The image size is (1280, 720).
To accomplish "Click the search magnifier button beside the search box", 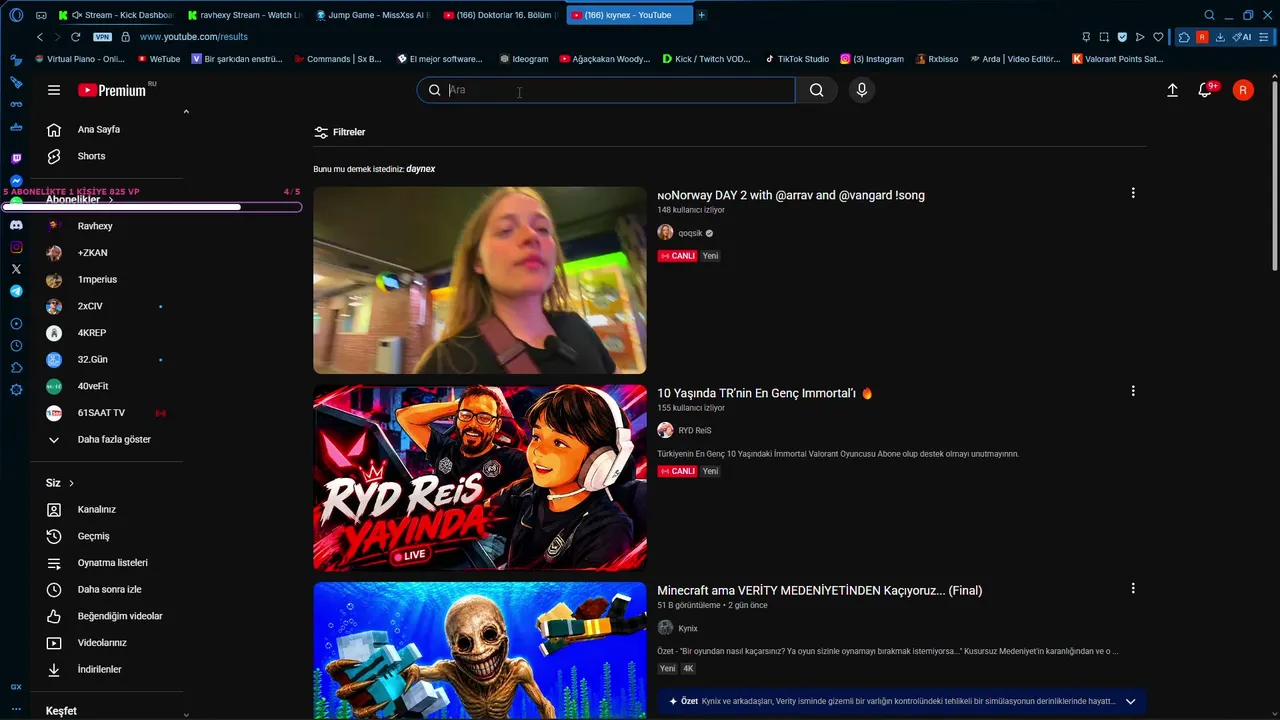I will tap(817, 90).
